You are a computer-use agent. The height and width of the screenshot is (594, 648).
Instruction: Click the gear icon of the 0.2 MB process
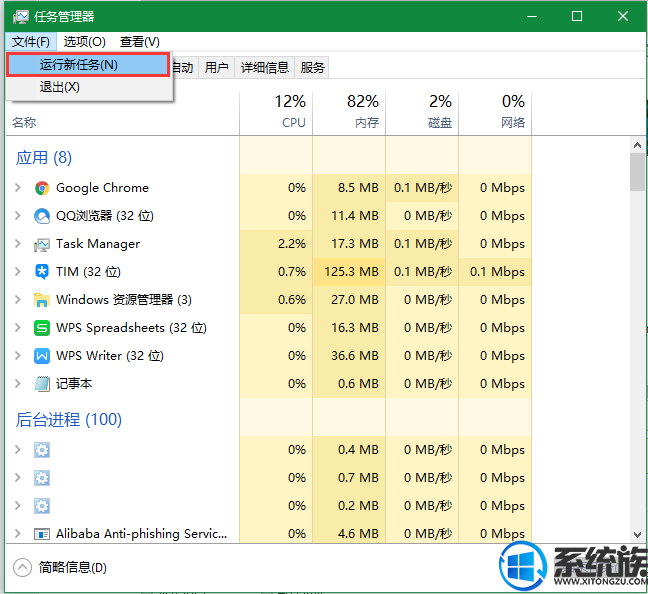click(42, 506)
